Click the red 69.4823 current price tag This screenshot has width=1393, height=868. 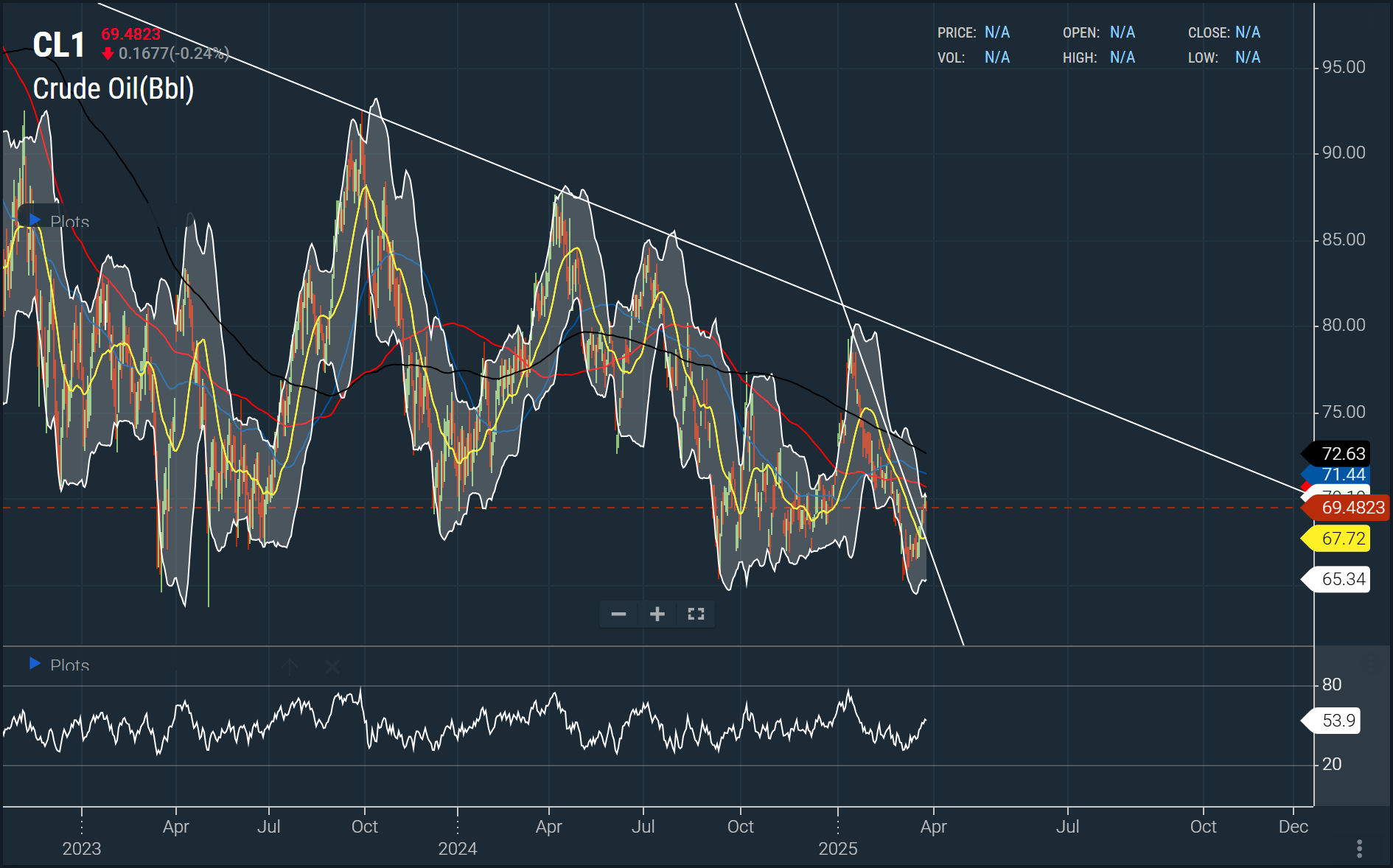pyautogui.click(x=1352, y=508)
